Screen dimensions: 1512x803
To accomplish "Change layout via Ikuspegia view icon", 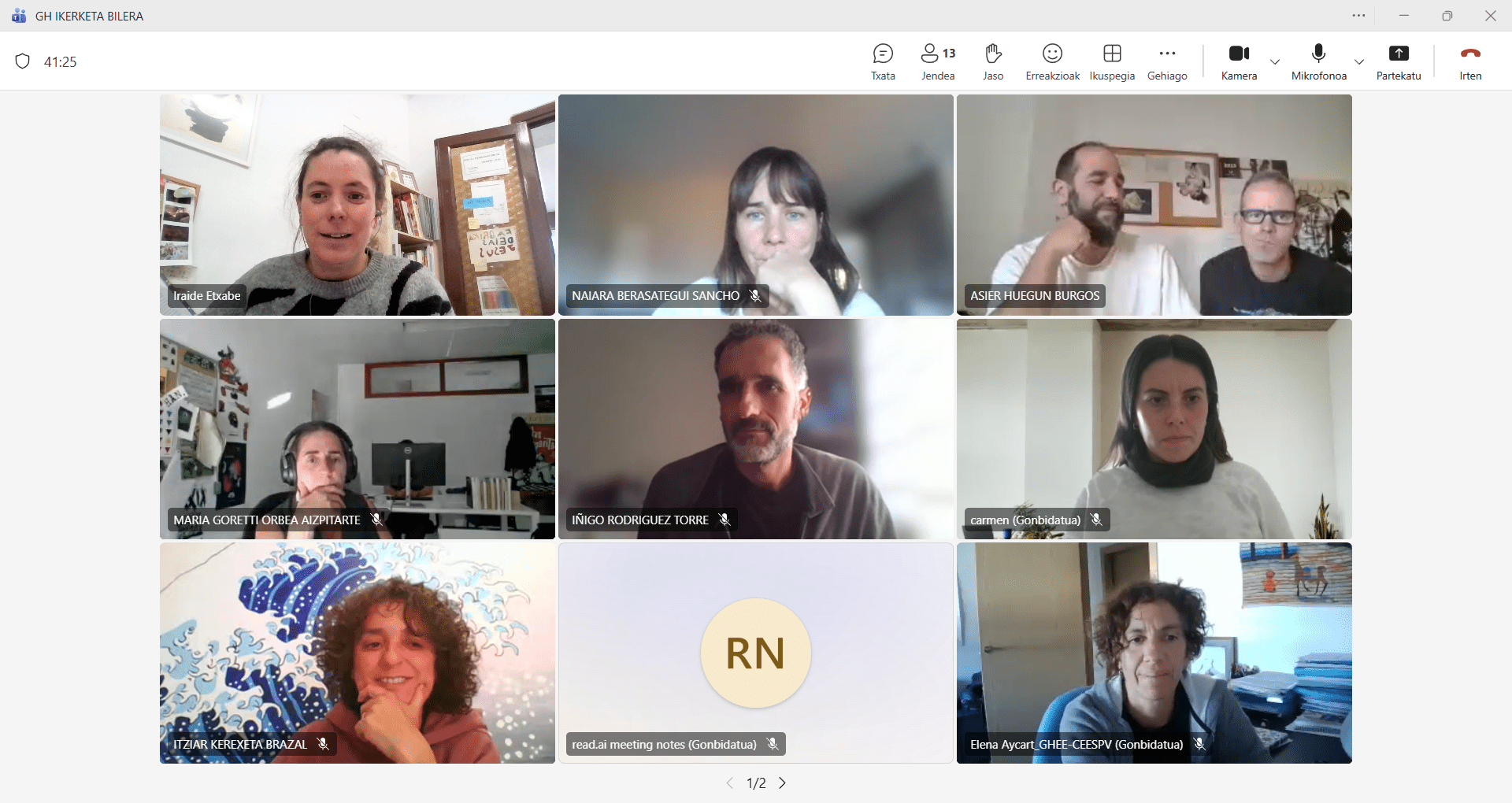I will click(1112, 61).
